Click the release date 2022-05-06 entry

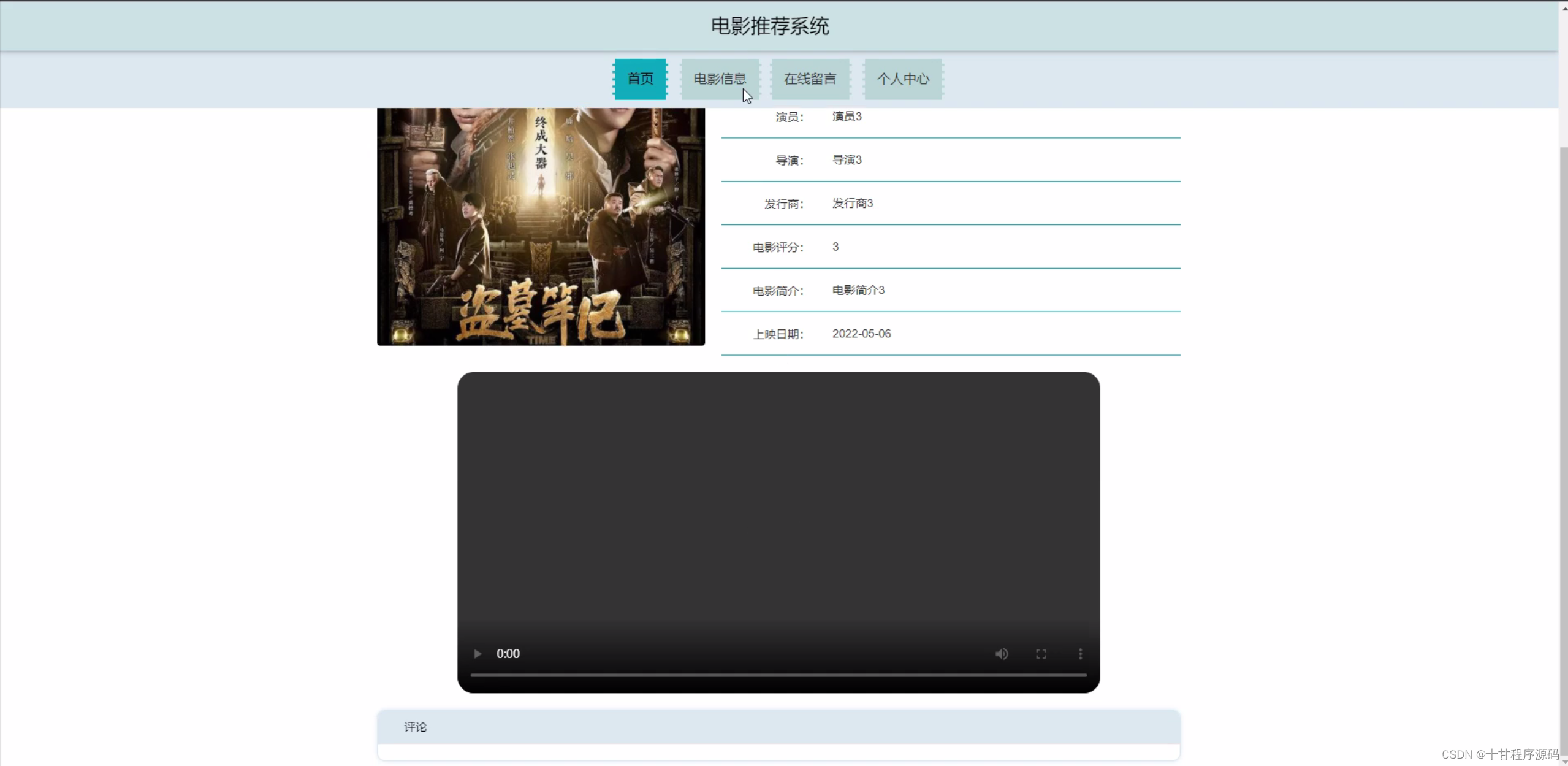[x=861, y=334]
